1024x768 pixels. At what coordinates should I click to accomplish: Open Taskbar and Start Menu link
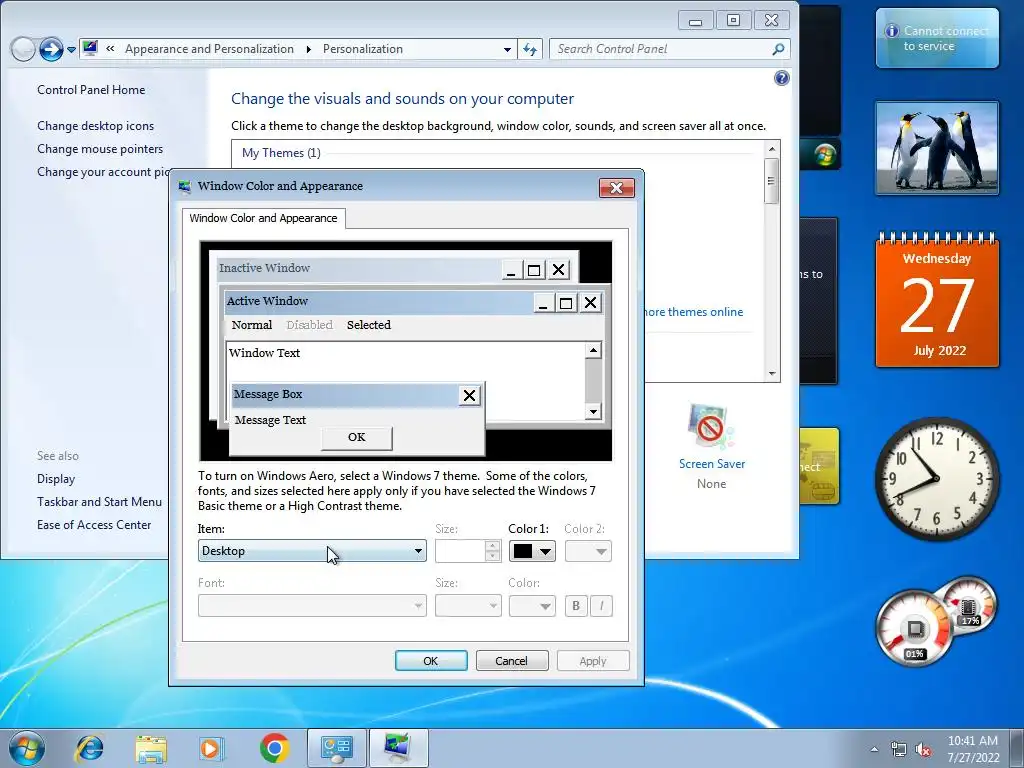click(x=99, y=502)
